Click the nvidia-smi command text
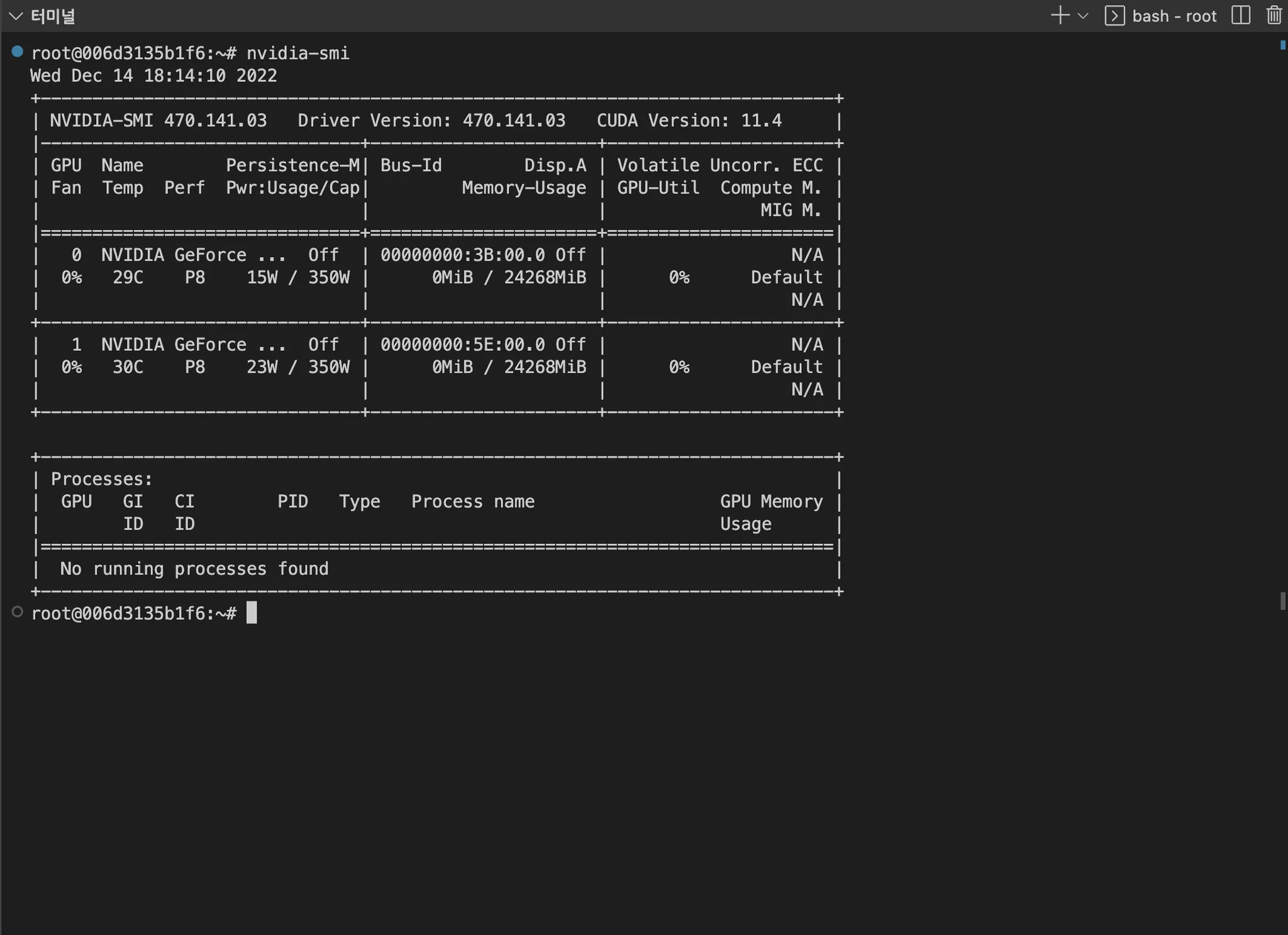 point(297,53)
